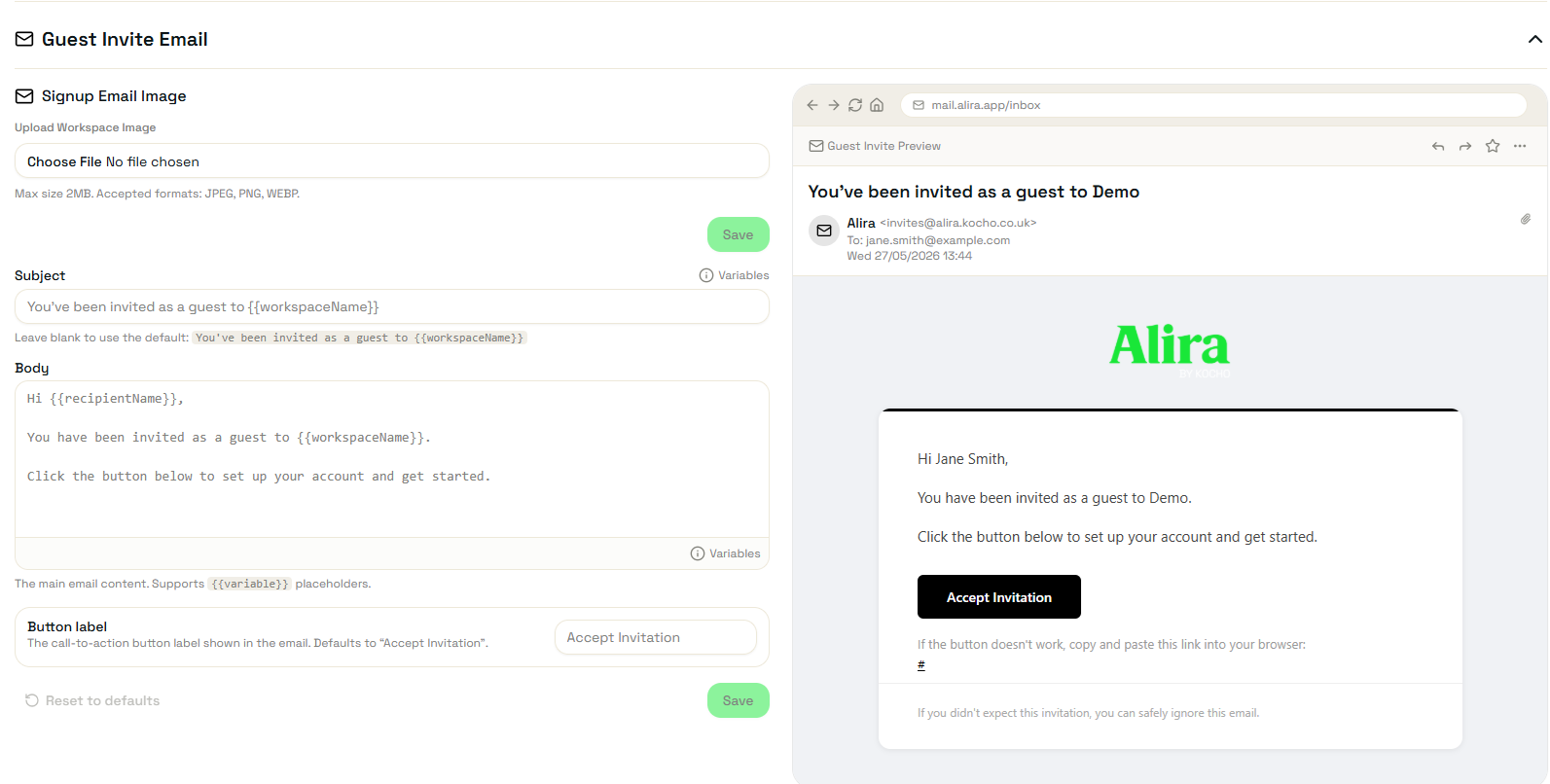Go back in the preview browser
The width and height of the screenshot is (1550, 784).
pos(812,105)
